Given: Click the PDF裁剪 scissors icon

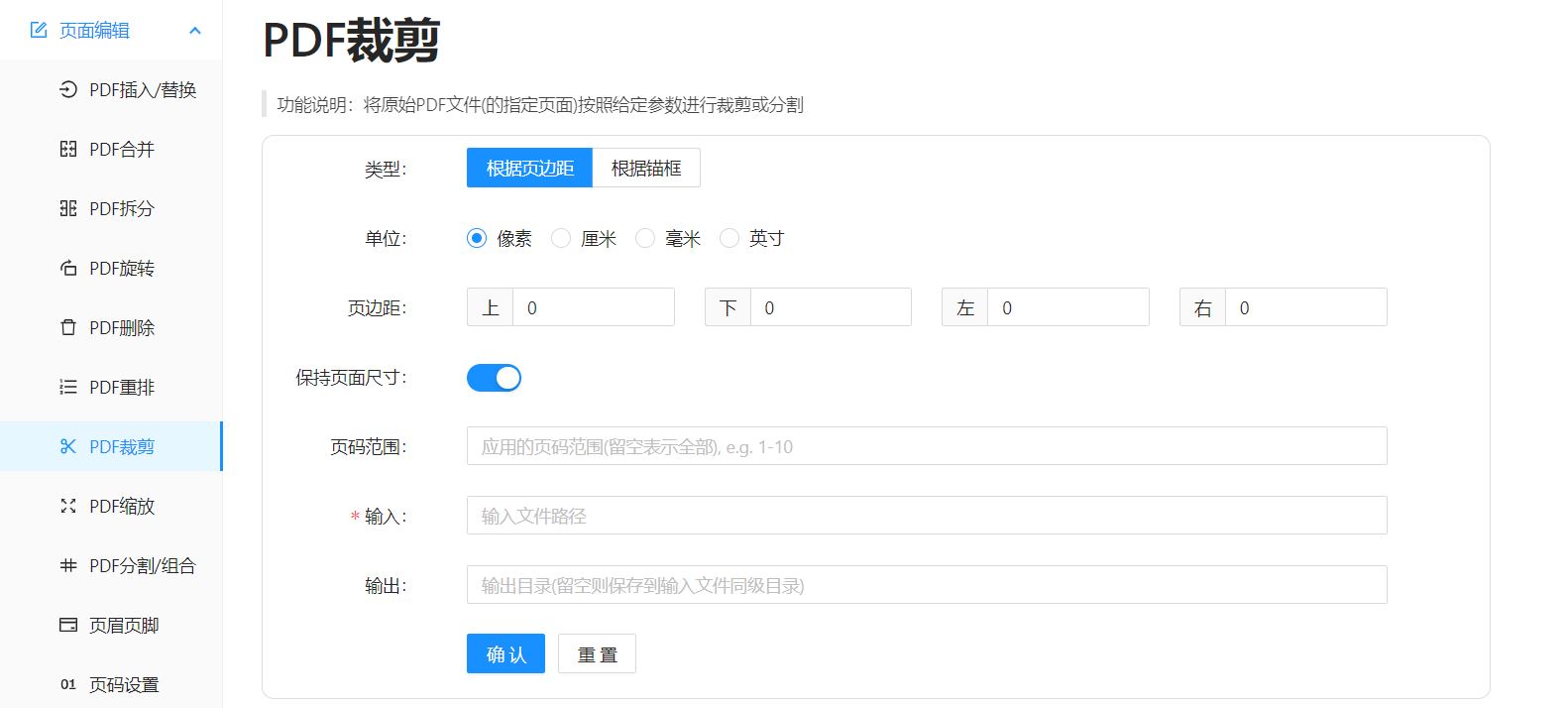Looking at the screenshot, I should pyautogui.click(x=68, y=446).
